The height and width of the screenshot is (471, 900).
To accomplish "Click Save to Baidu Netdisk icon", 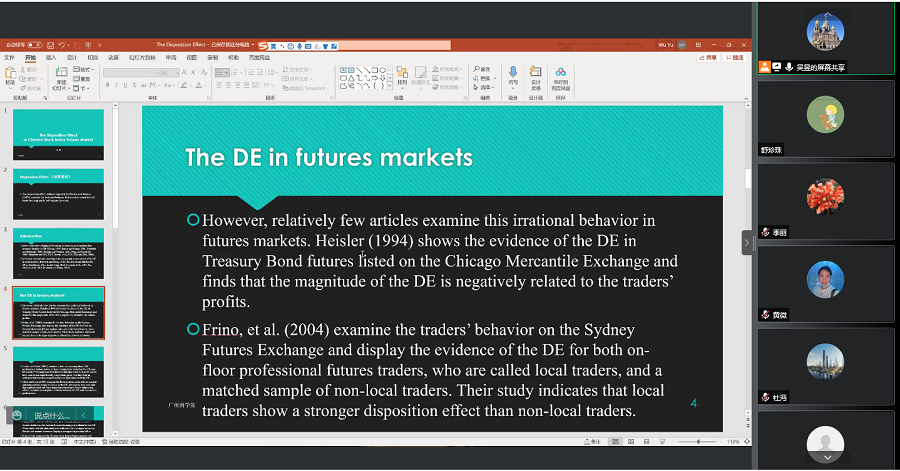I will (560, 77).
